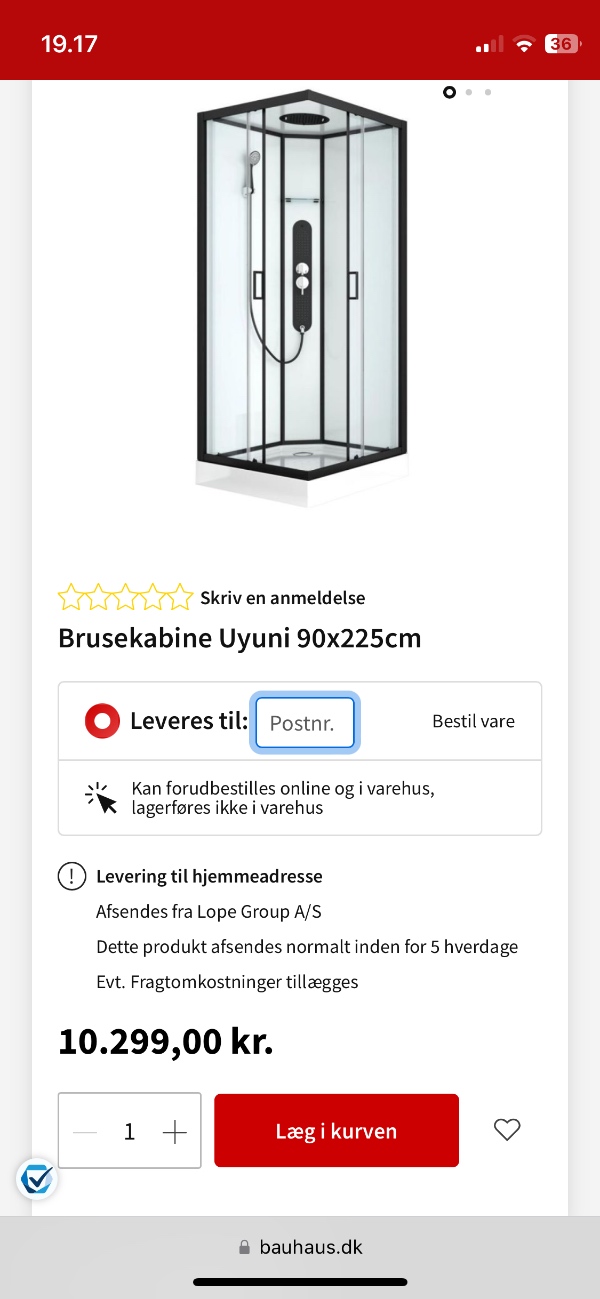Click the exclamation info icon near delivery details
The height and width of the screenshot is (1299, 600).
(71, 875)
